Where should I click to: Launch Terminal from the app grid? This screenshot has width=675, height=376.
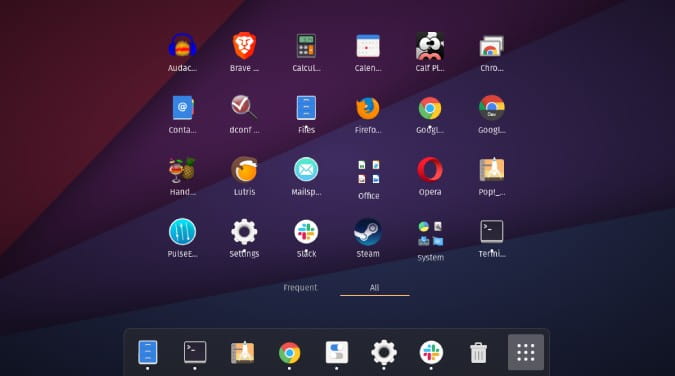tap(492, 232)
